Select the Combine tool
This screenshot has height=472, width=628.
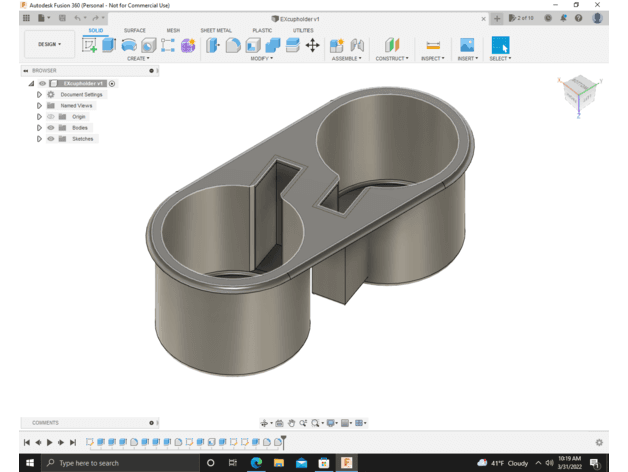[273, 45]
